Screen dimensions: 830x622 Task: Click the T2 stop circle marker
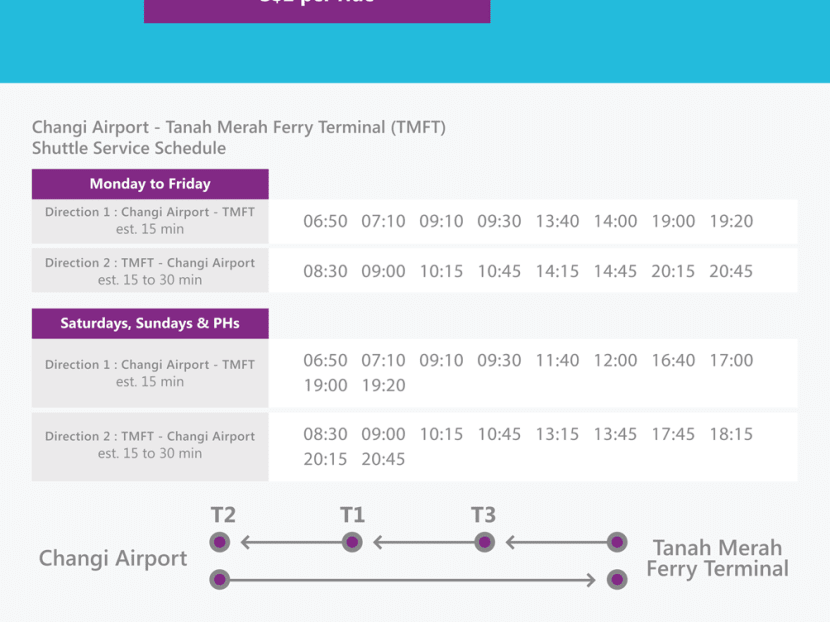pyautogui.click(x=221, y=543)
